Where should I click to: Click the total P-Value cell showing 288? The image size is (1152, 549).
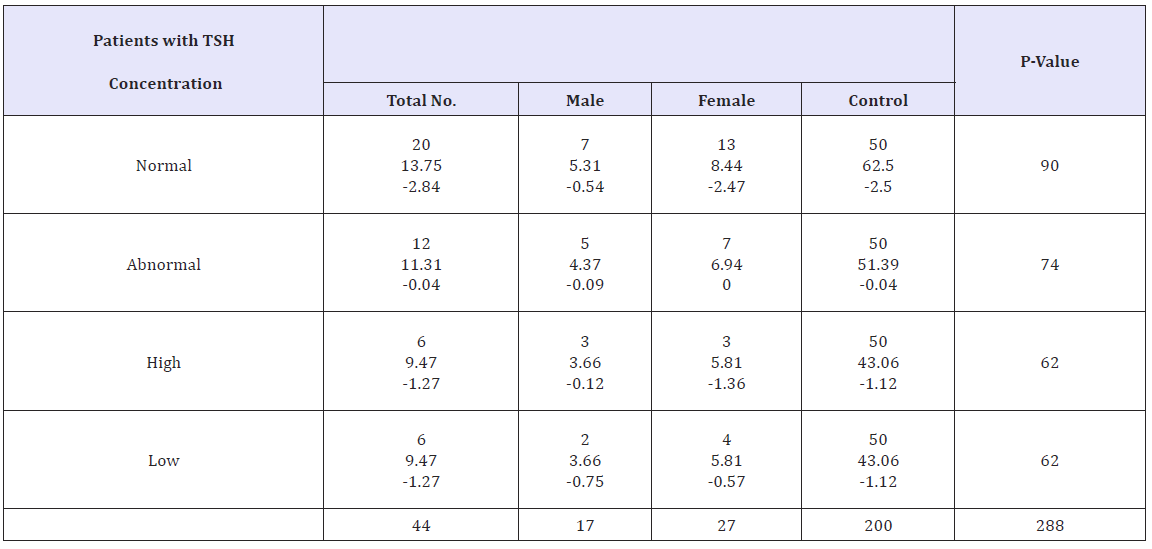(1049, 525)
